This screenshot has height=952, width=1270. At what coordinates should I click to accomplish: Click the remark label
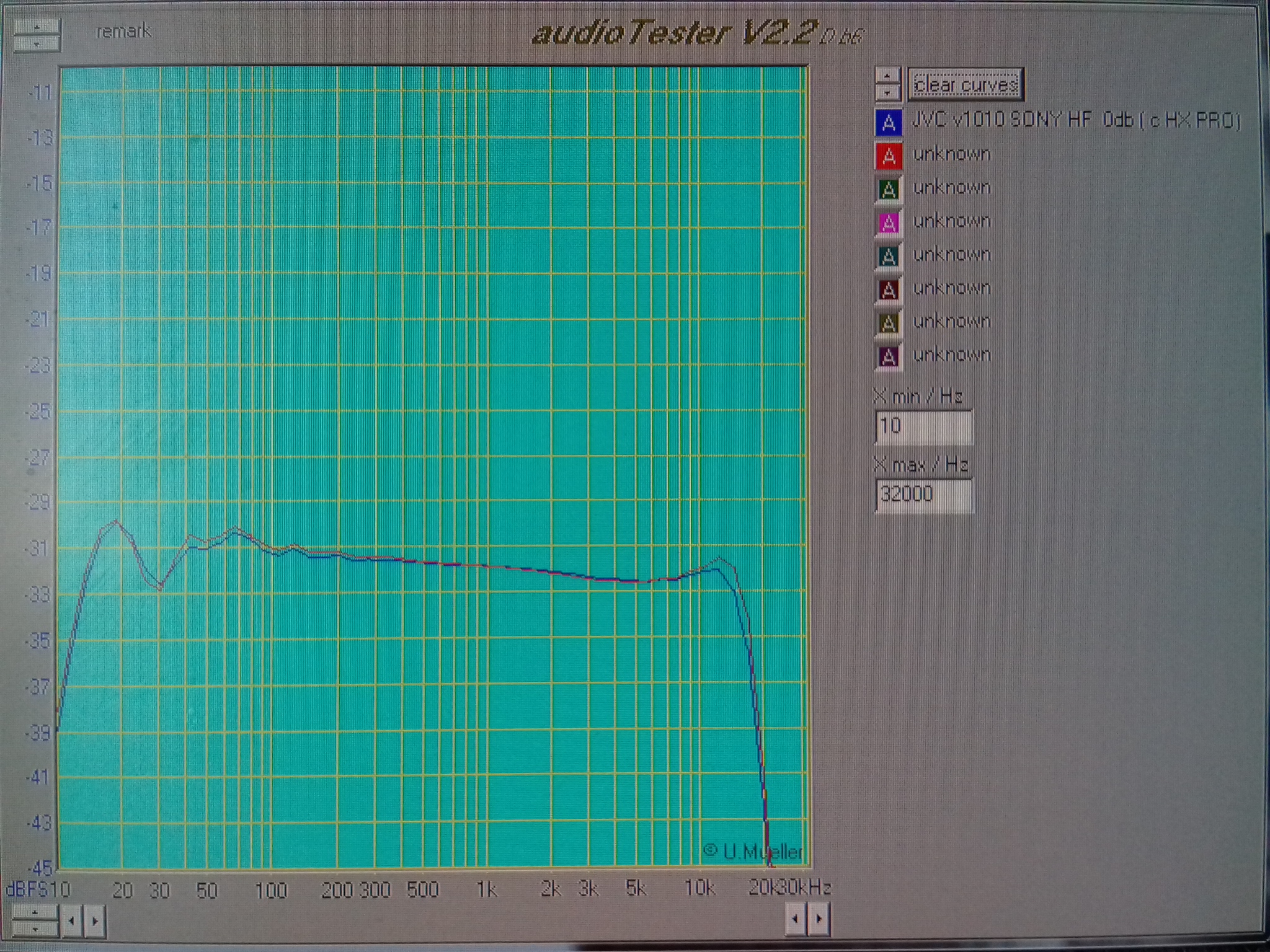[123, 31]
